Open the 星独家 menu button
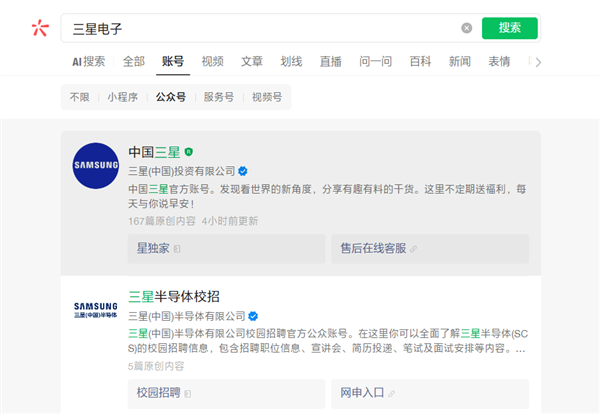Image resolution: width=600 pixels, height=414 pixels. 227,249
